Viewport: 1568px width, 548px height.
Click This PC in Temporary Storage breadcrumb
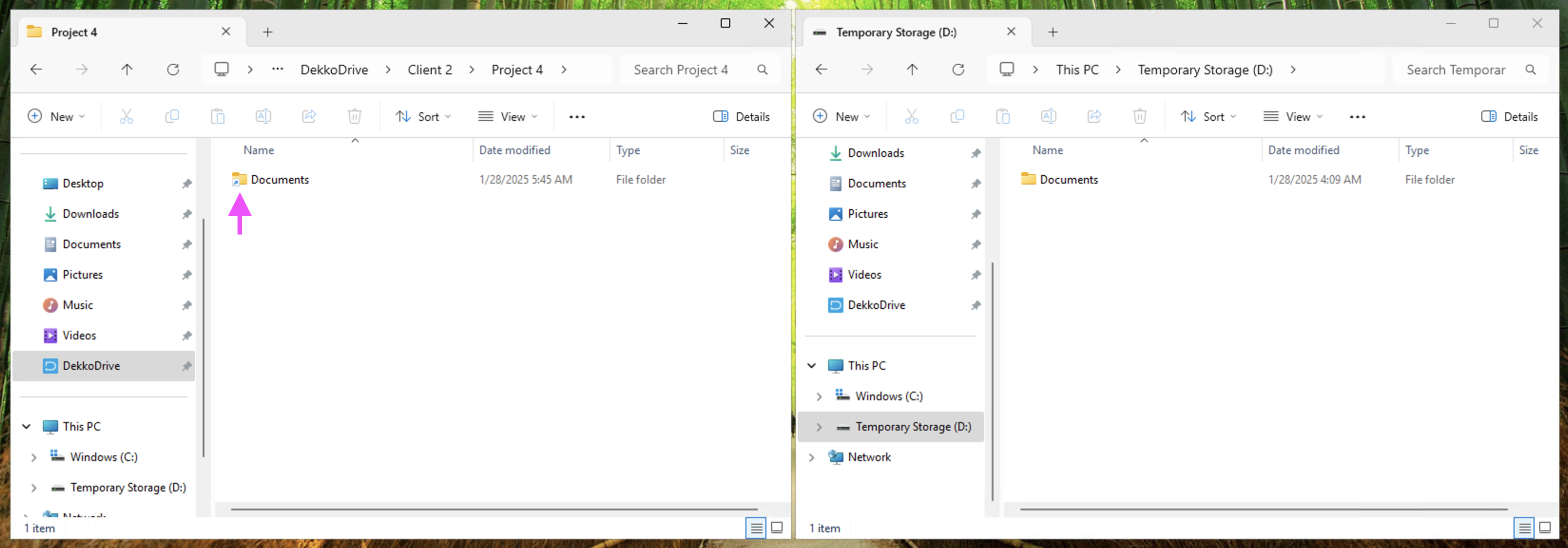pos(1077,70)
